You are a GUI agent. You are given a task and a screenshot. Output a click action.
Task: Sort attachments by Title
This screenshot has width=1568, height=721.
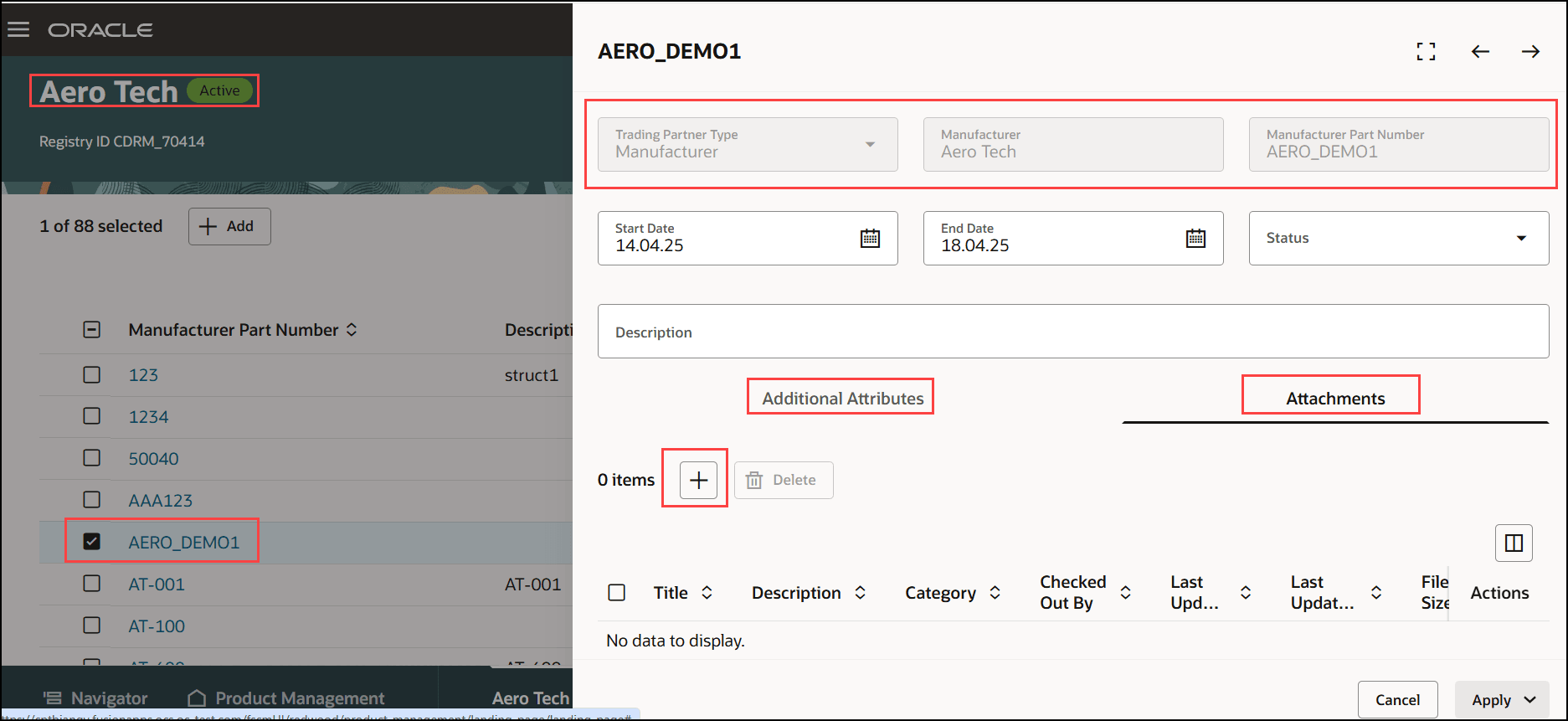707,593
